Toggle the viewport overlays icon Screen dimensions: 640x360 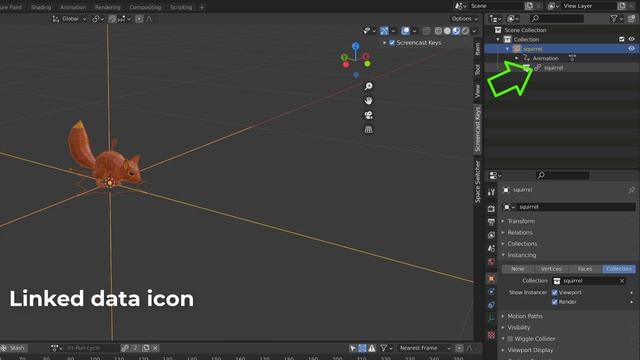[x=405, y=31]
